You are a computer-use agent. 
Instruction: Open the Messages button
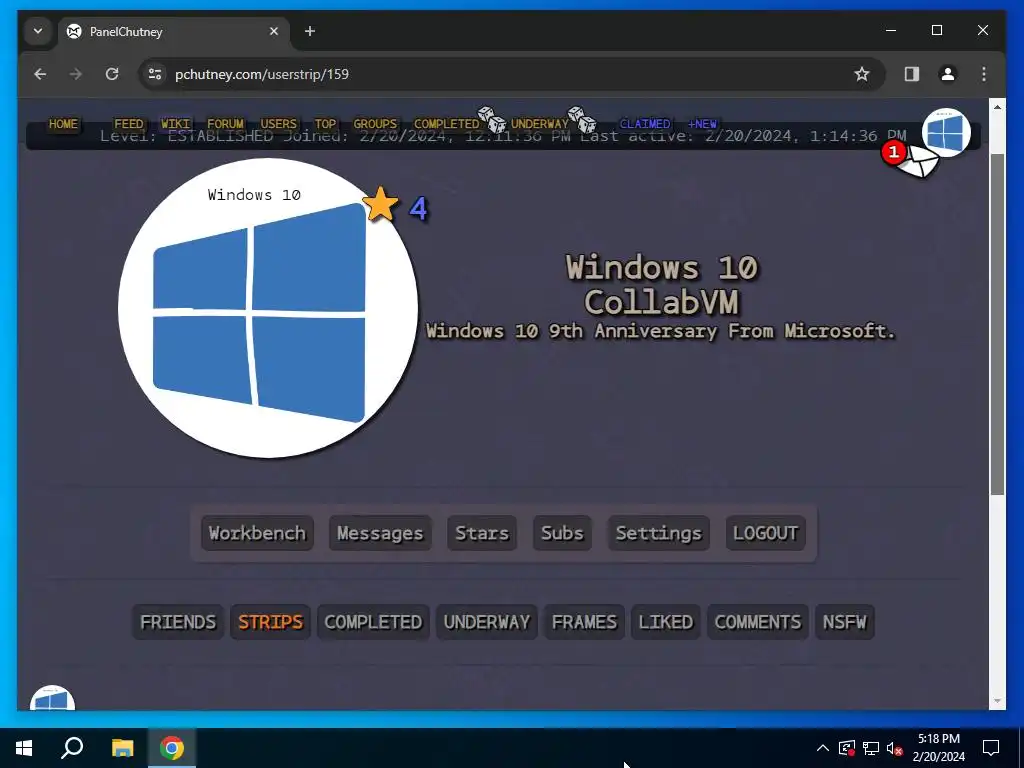click(x=380, y=533)
